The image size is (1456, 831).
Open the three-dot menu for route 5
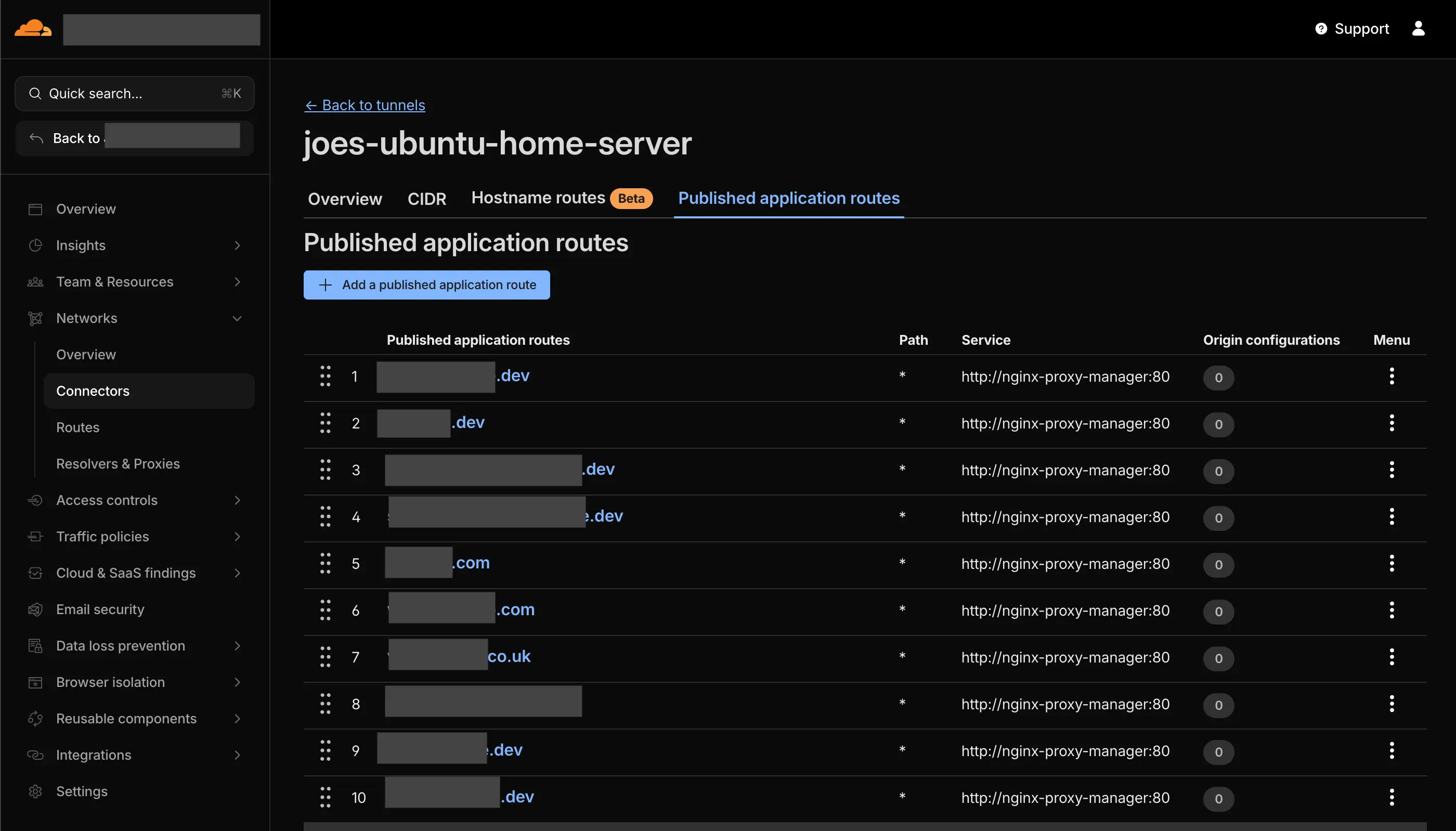pyautogui.click(x=1391, y=563)
